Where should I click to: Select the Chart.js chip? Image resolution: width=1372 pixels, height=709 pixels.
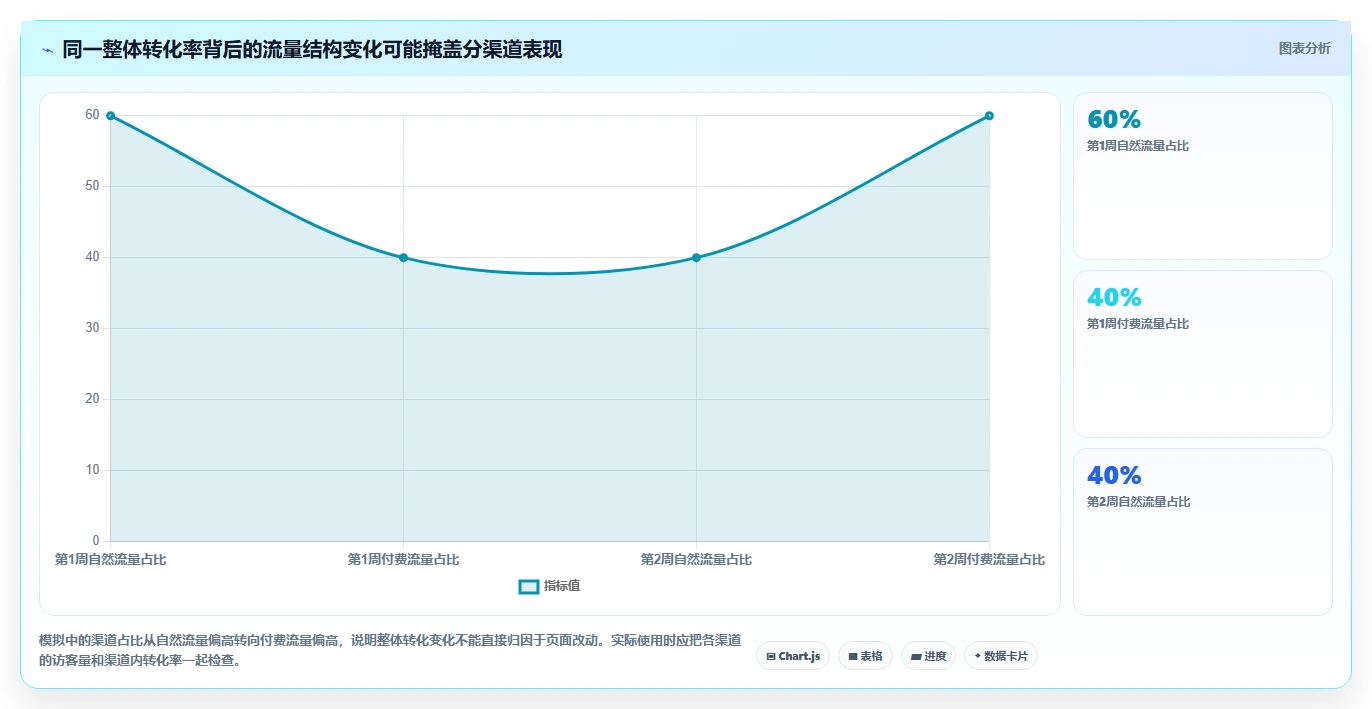tap(793, 656)
